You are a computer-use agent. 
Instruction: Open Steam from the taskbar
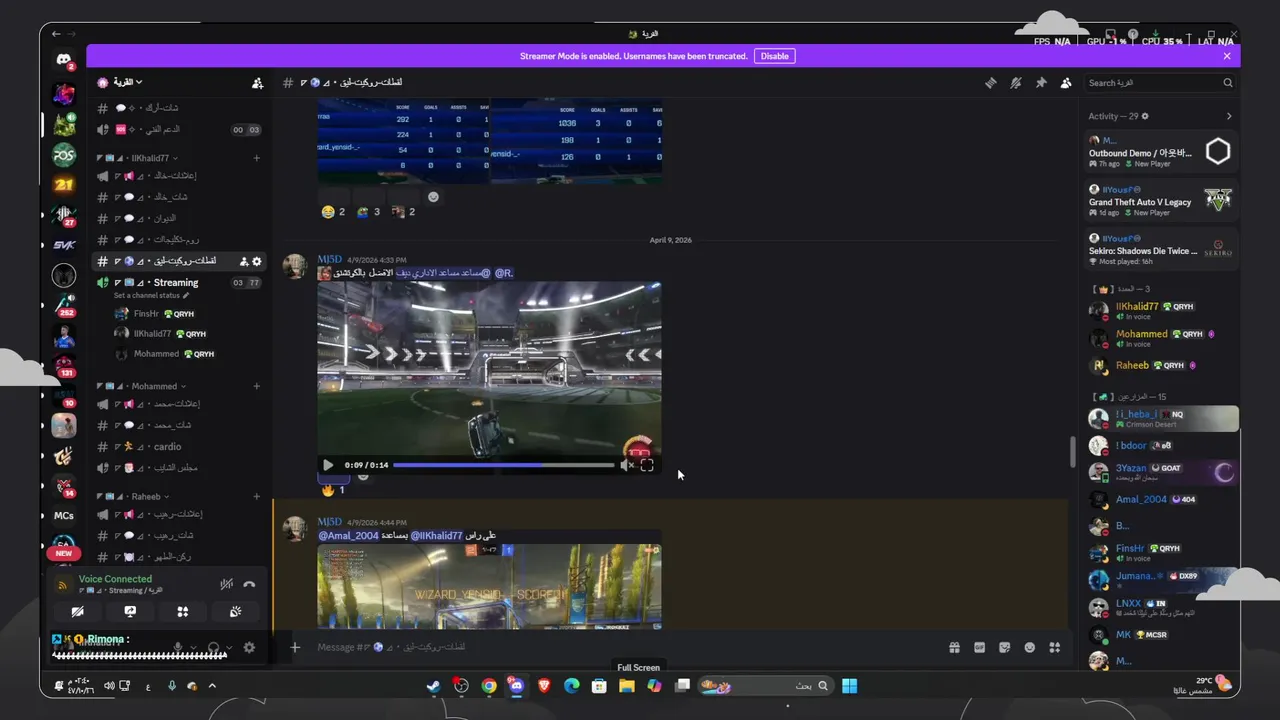pyautogui.click(x=433, y=686)
